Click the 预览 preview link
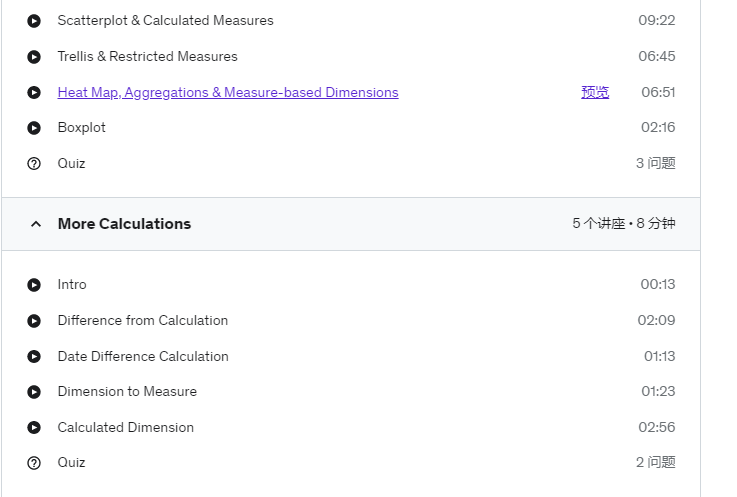The width and height of the screenshot is (737, 497). coord(595,92)
